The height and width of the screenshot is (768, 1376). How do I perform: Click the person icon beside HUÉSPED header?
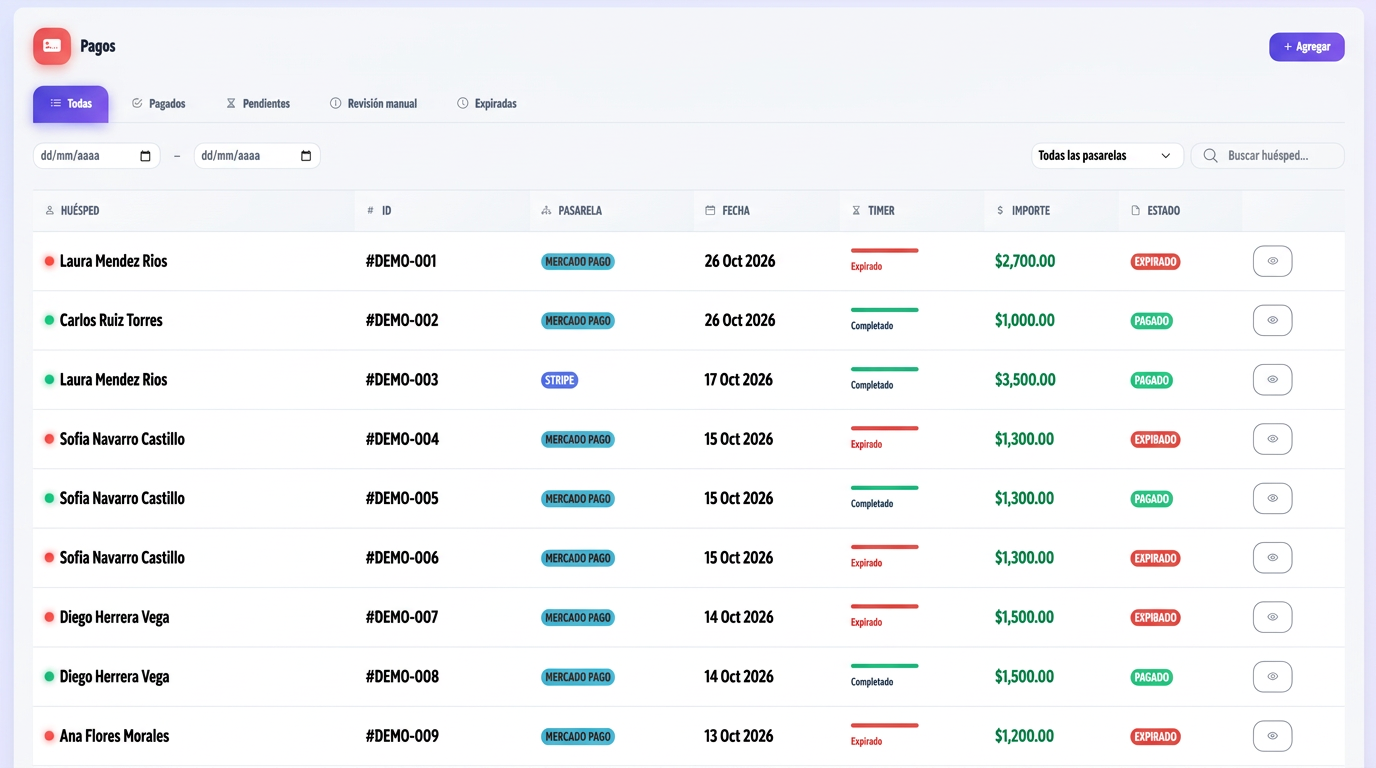[50, 211]
